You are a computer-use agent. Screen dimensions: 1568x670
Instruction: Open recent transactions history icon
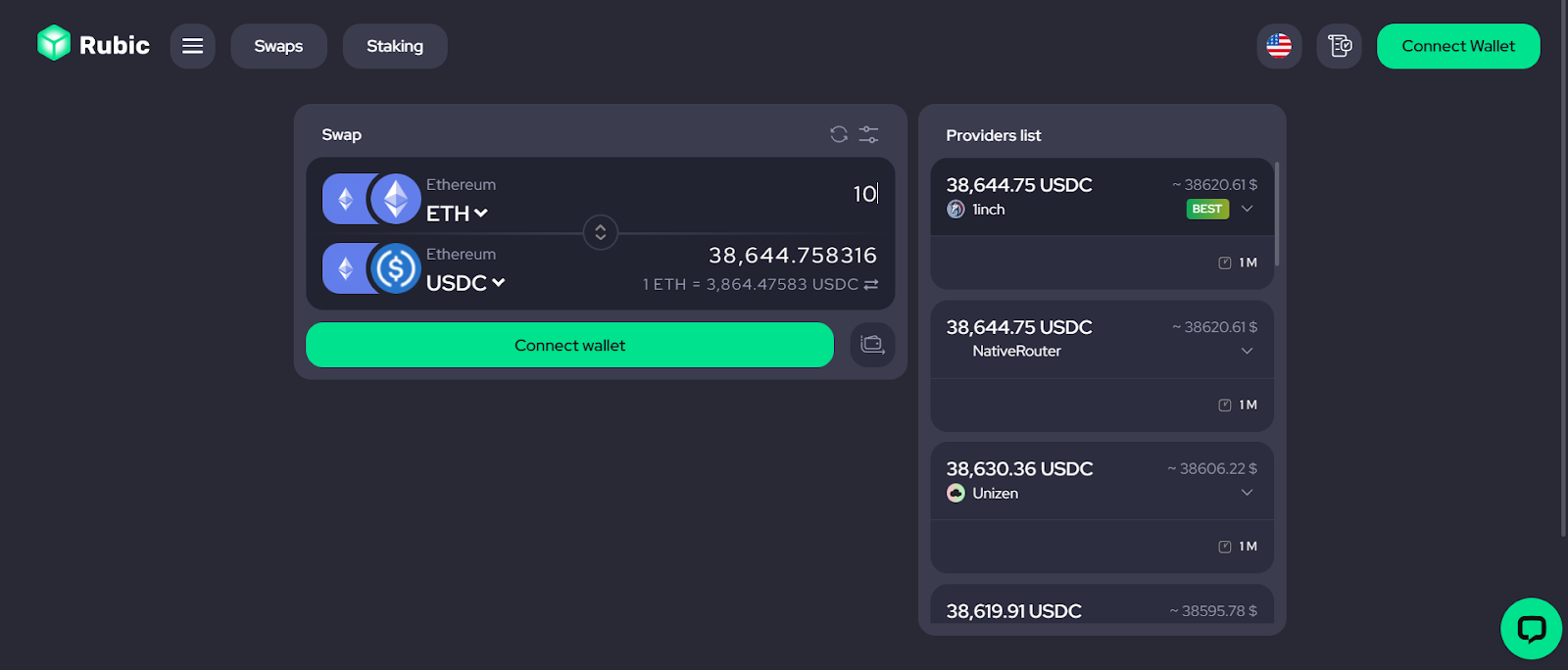click(x=1339, y=46)
